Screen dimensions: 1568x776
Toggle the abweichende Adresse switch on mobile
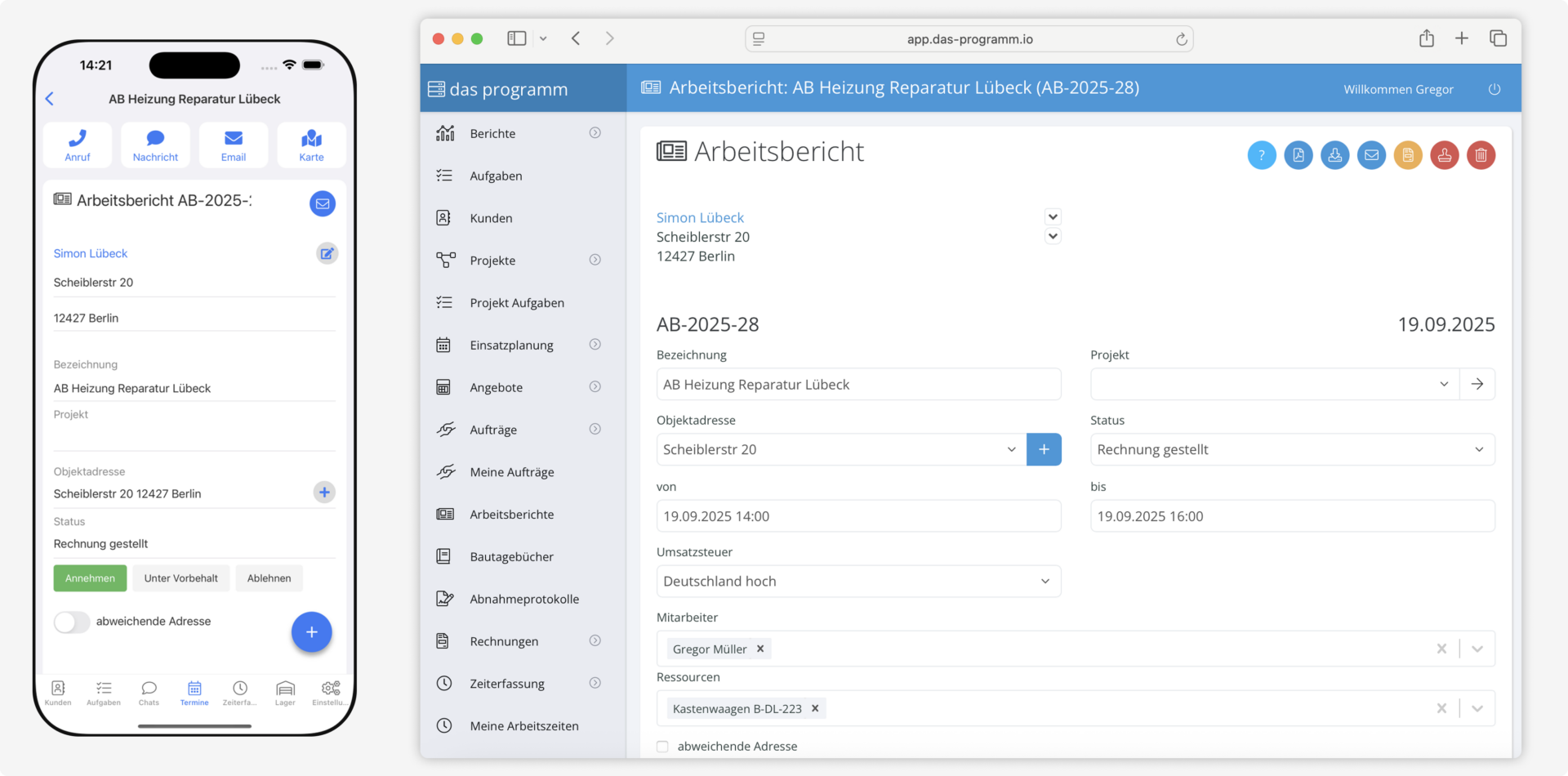(x=72, y=622)
